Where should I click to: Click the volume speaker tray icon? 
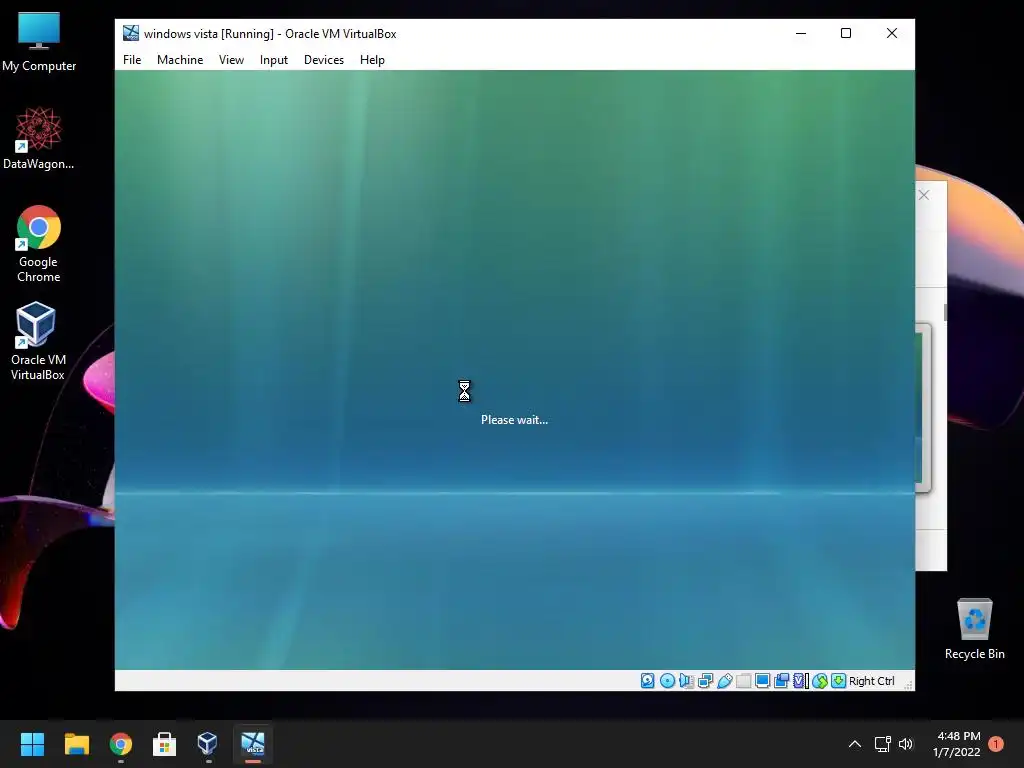pos(906,744)
